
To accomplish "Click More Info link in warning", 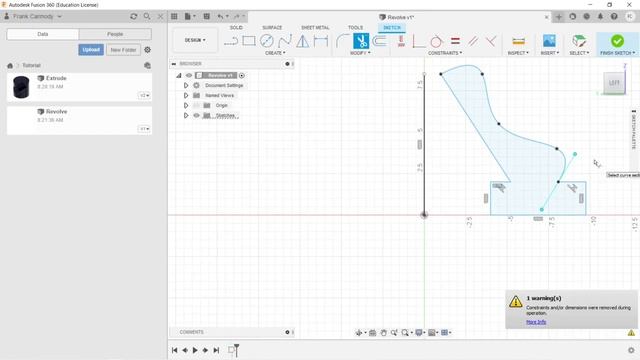I will 536,322.
